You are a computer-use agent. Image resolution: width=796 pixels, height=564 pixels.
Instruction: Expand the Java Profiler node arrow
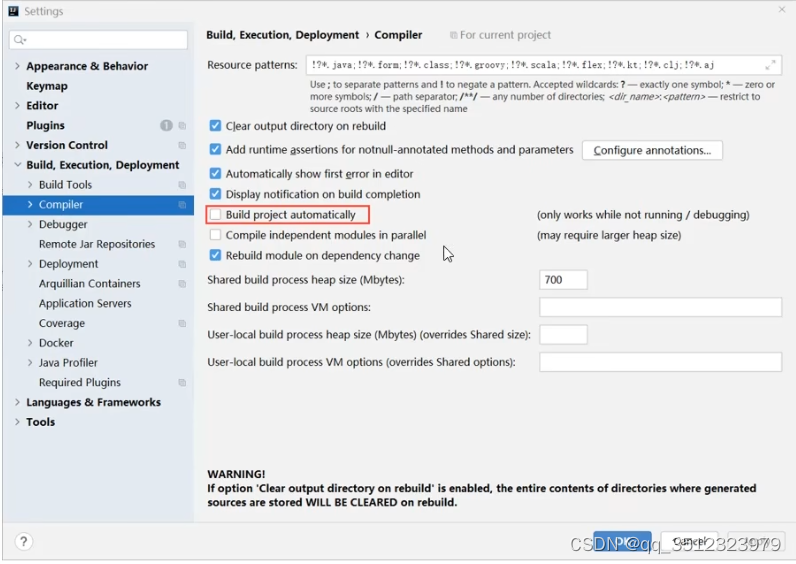click(x=30, y=363)
